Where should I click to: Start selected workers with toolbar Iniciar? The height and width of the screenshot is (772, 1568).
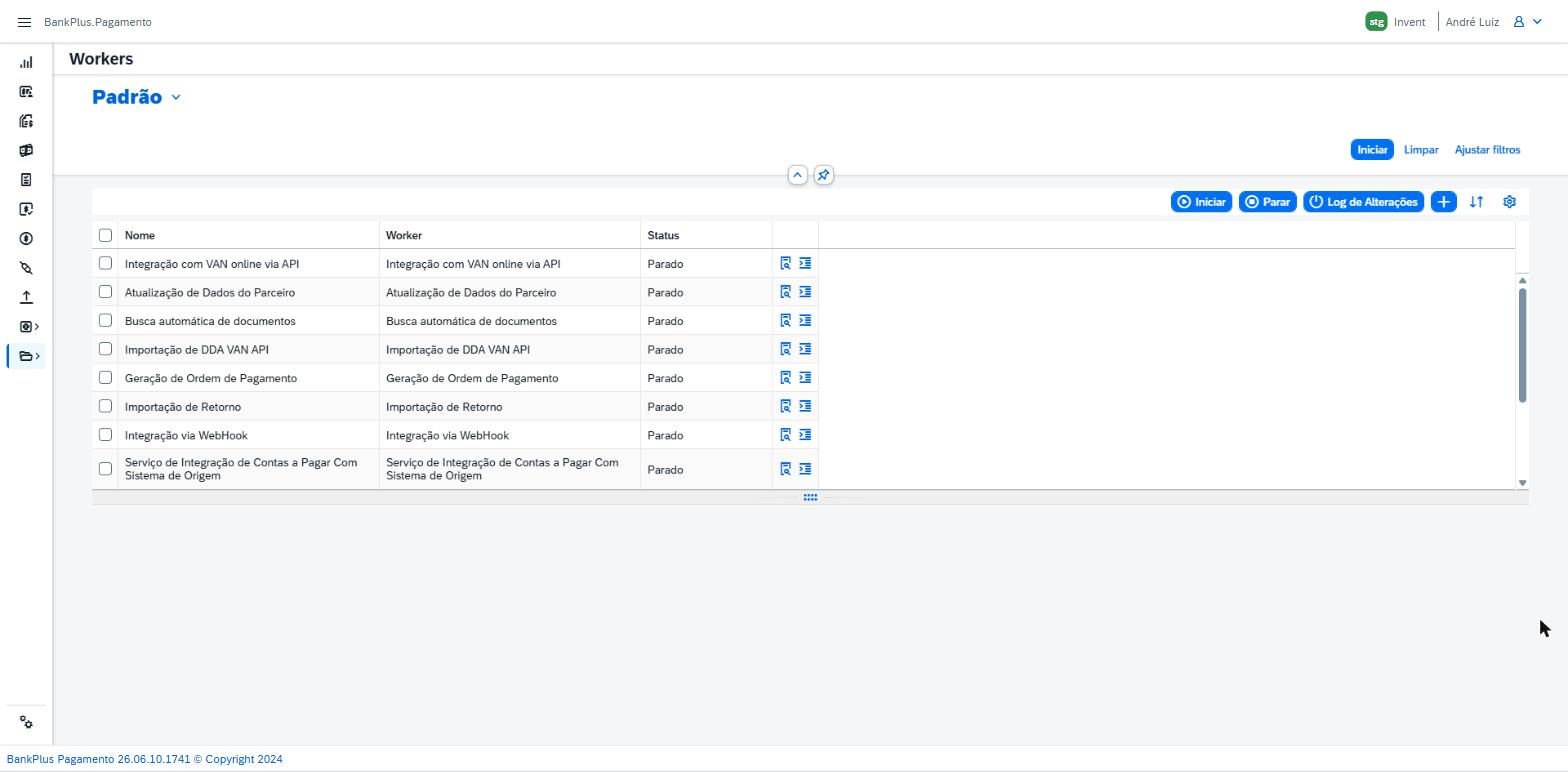(x=1201, y=202)
